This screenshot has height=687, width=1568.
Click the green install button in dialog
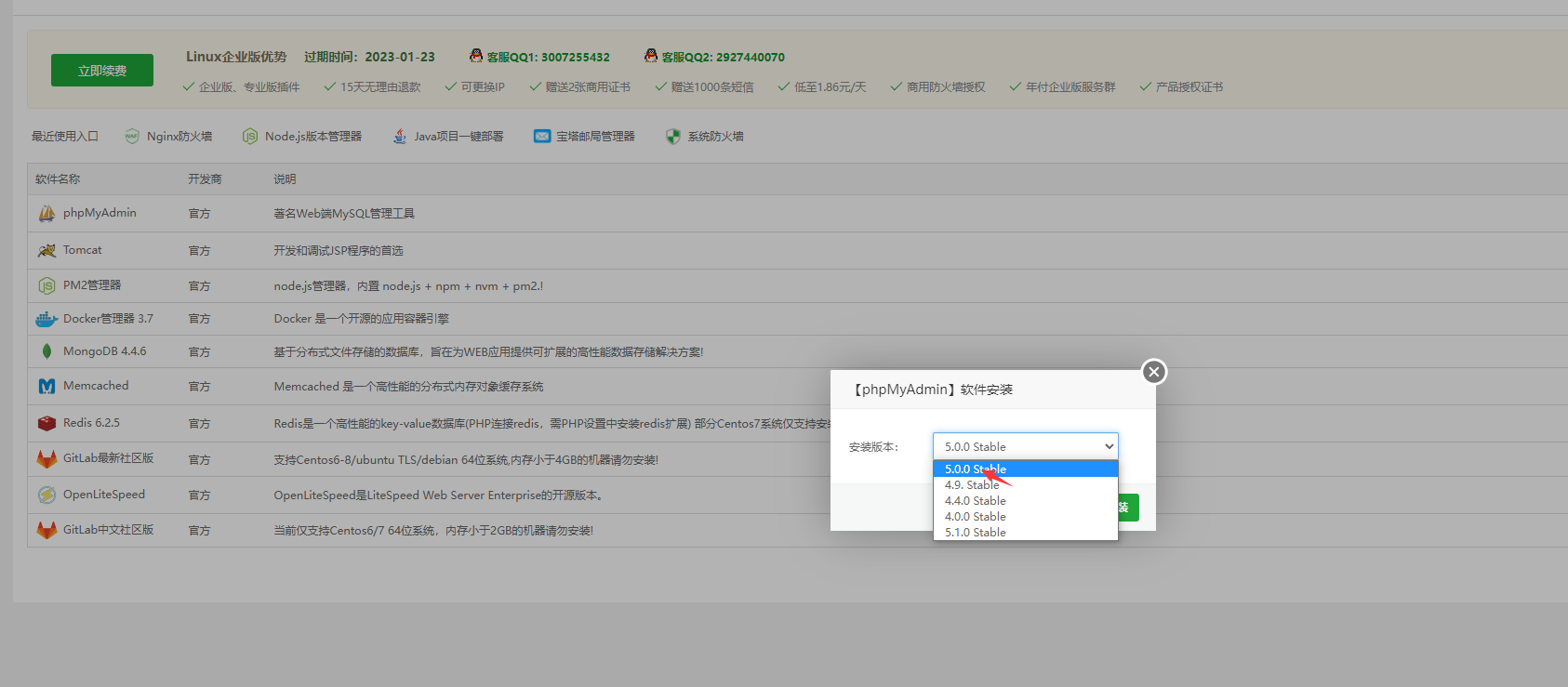[1128, 508]
